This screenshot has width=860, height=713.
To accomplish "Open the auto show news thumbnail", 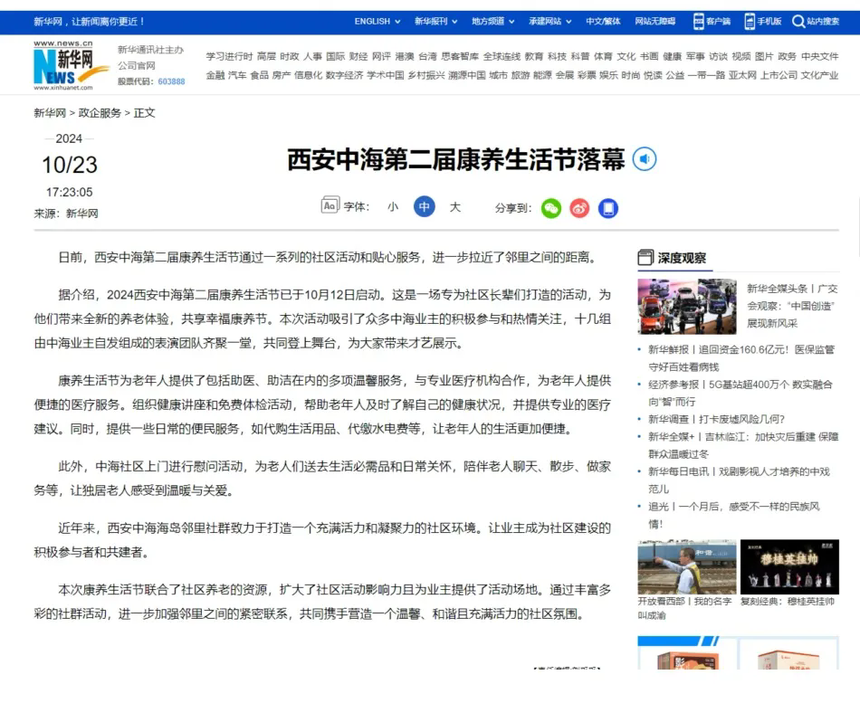I will pyautogui.click(x=687, y=306).
